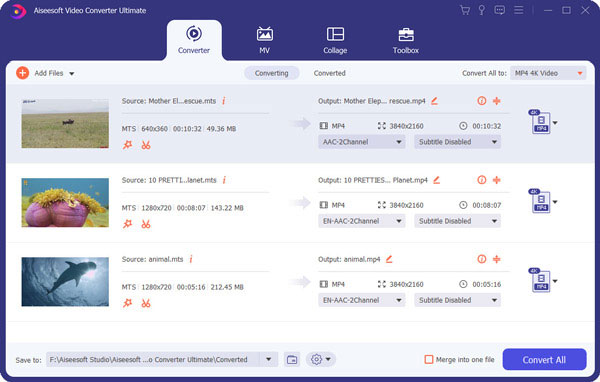Click the key register icon
This screenshot has width=600, height=382.
tap(482, 10)
